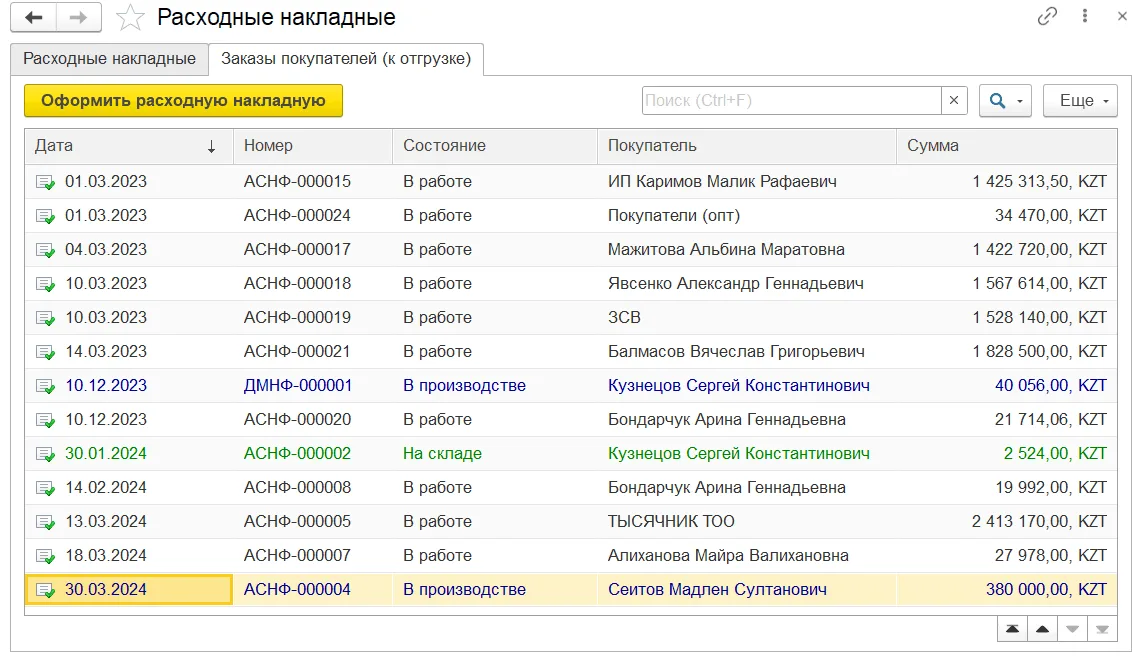Select order number АСНФ-000020

[297, 420]
